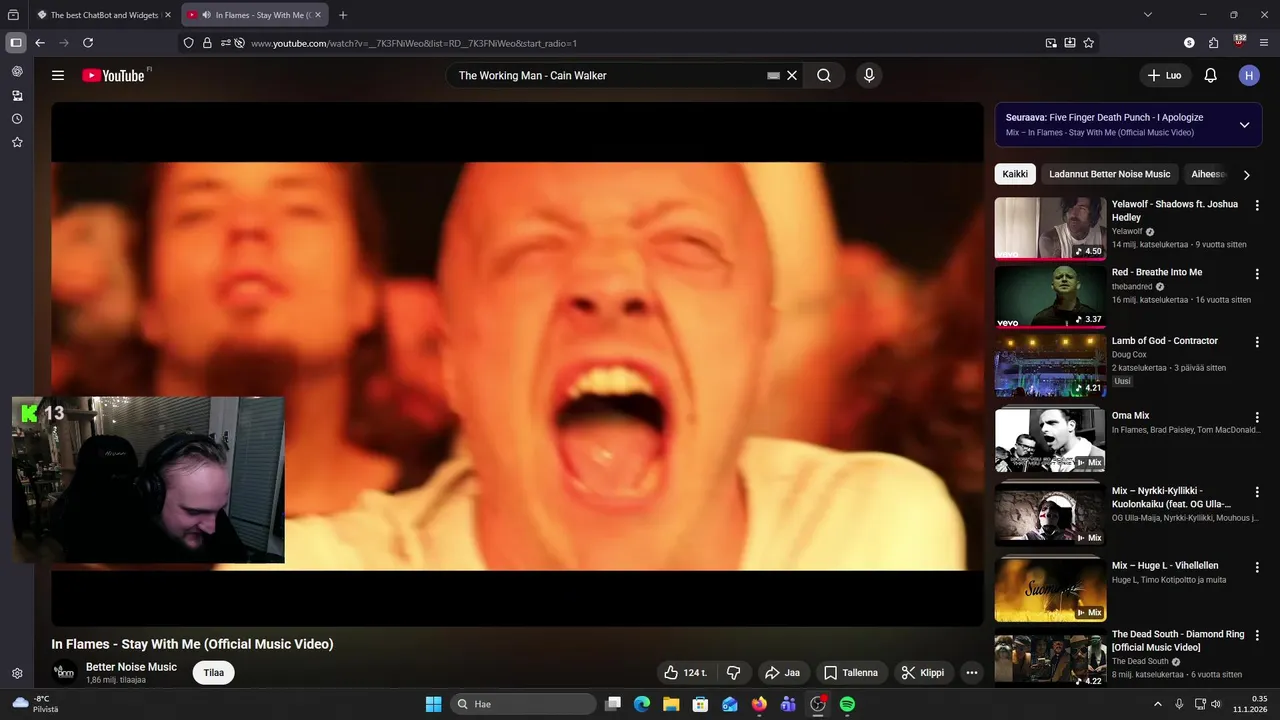This screenshot has height=720, width=1280.
Task: Like the video with thumbs up 124 t.
Action: pos(685,673)
